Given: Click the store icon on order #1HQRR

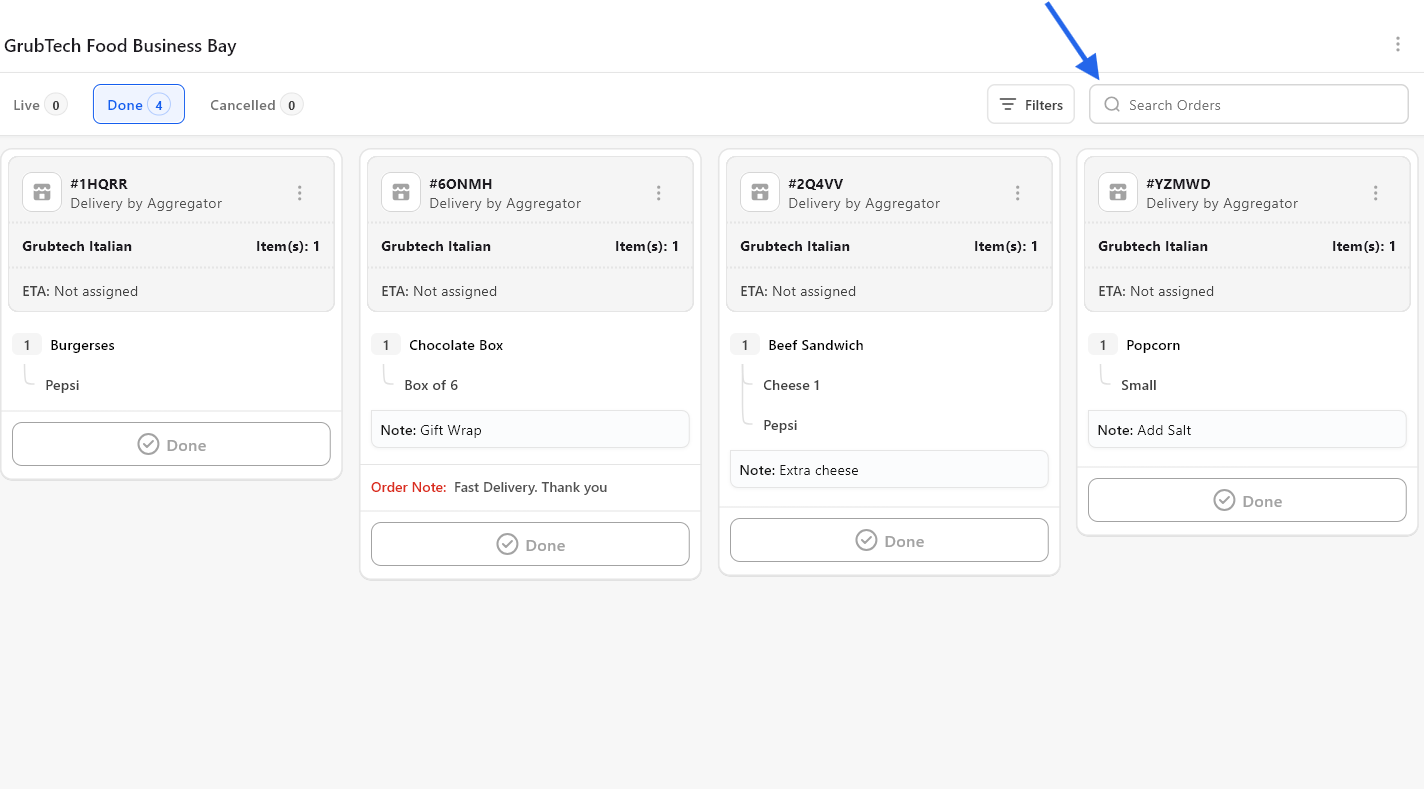Looking at the screenshot, I should point(42,192).
